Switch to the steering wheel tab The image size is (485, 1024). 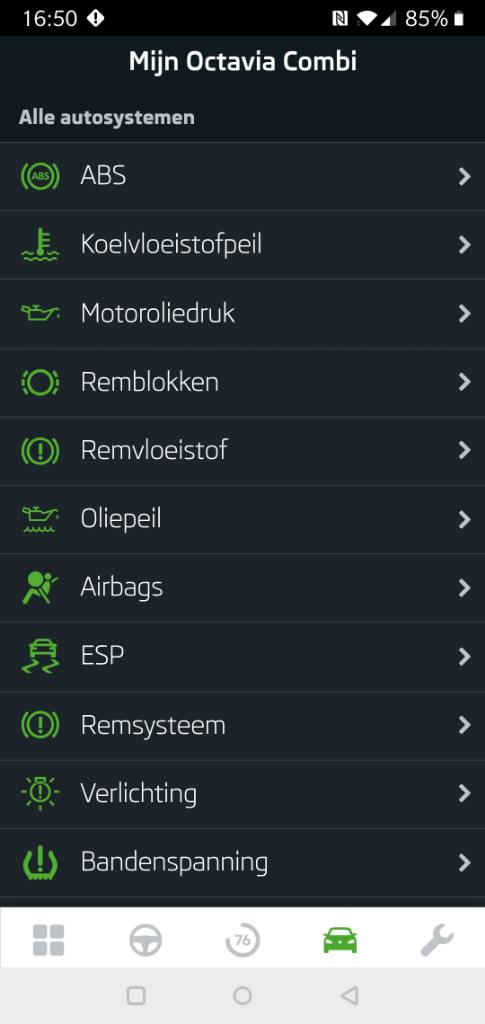click(145, 940)
